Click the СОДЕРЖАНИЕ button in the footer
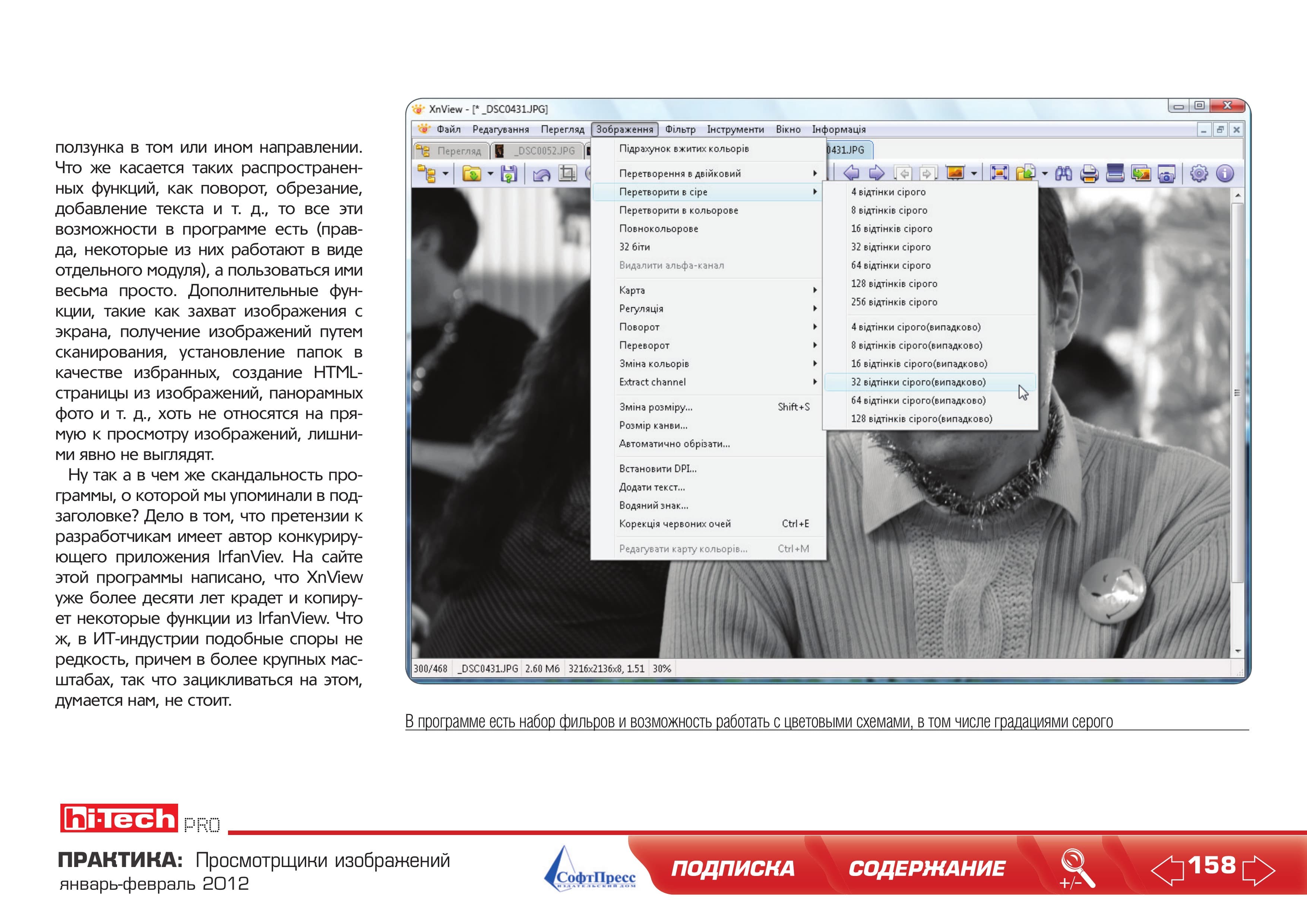The width and height of the screenshot is (1307, 924). click(927, 868)
